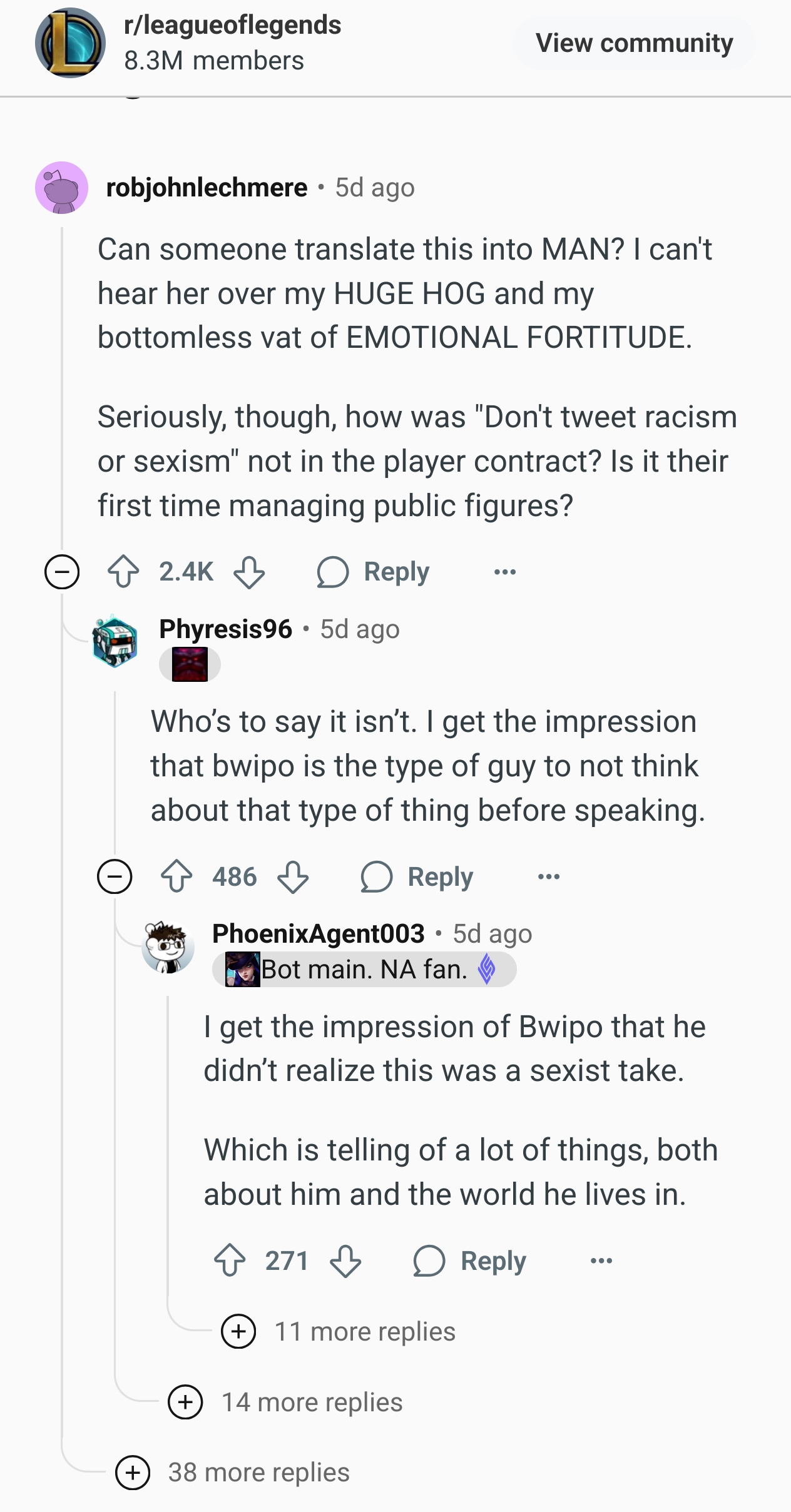Upvote robjohnlechmere's comment
Image resolution: width=791 pixels, height=1512 pixels.
[124, 572]
